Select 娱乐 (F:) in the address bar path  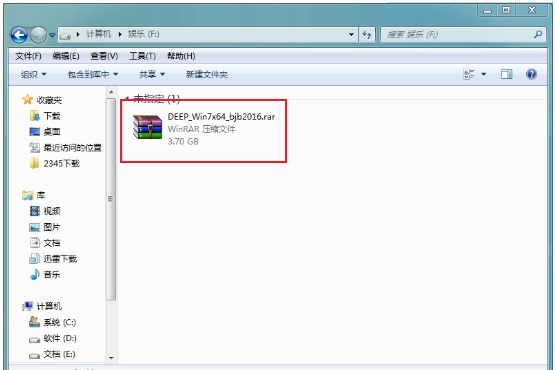(144, 34)
